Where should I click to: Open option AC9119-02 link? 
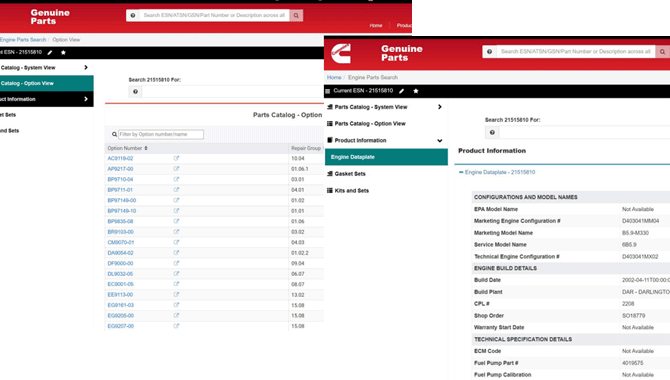tap(120, 159)
